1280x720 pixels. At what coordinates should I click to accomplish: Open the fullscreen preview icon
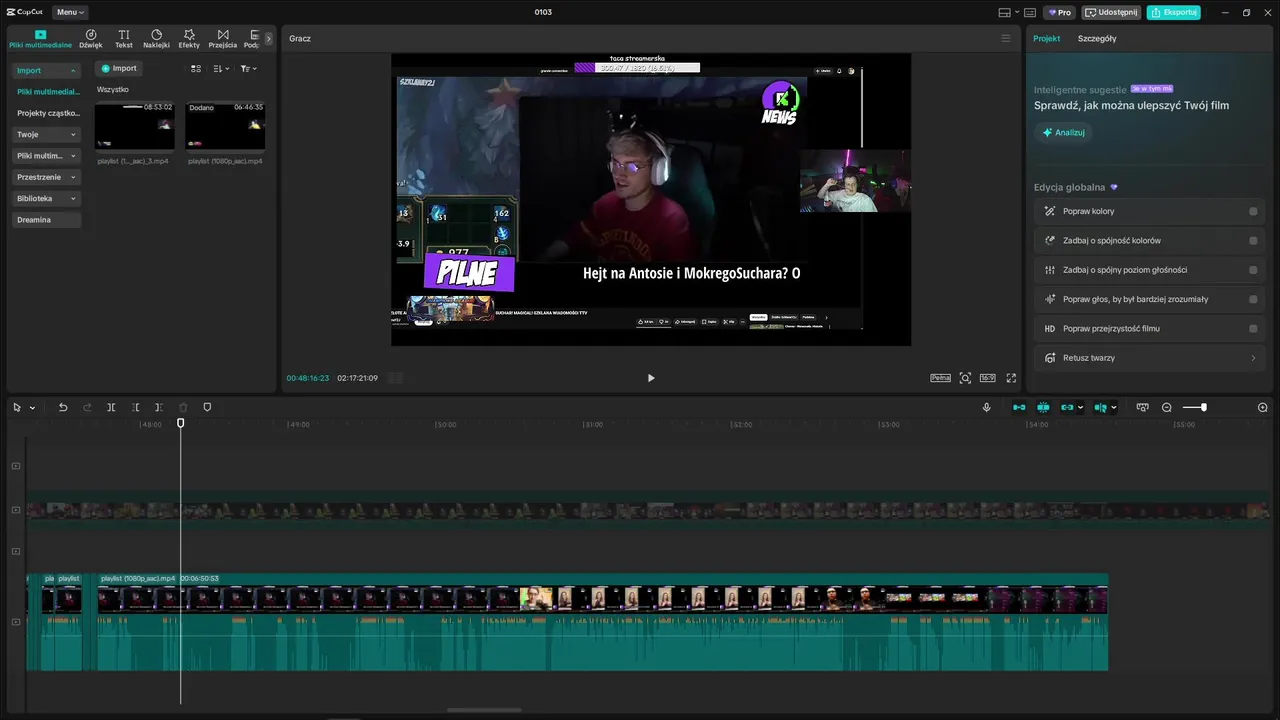pyautogui.click(x=1011, y=378)
